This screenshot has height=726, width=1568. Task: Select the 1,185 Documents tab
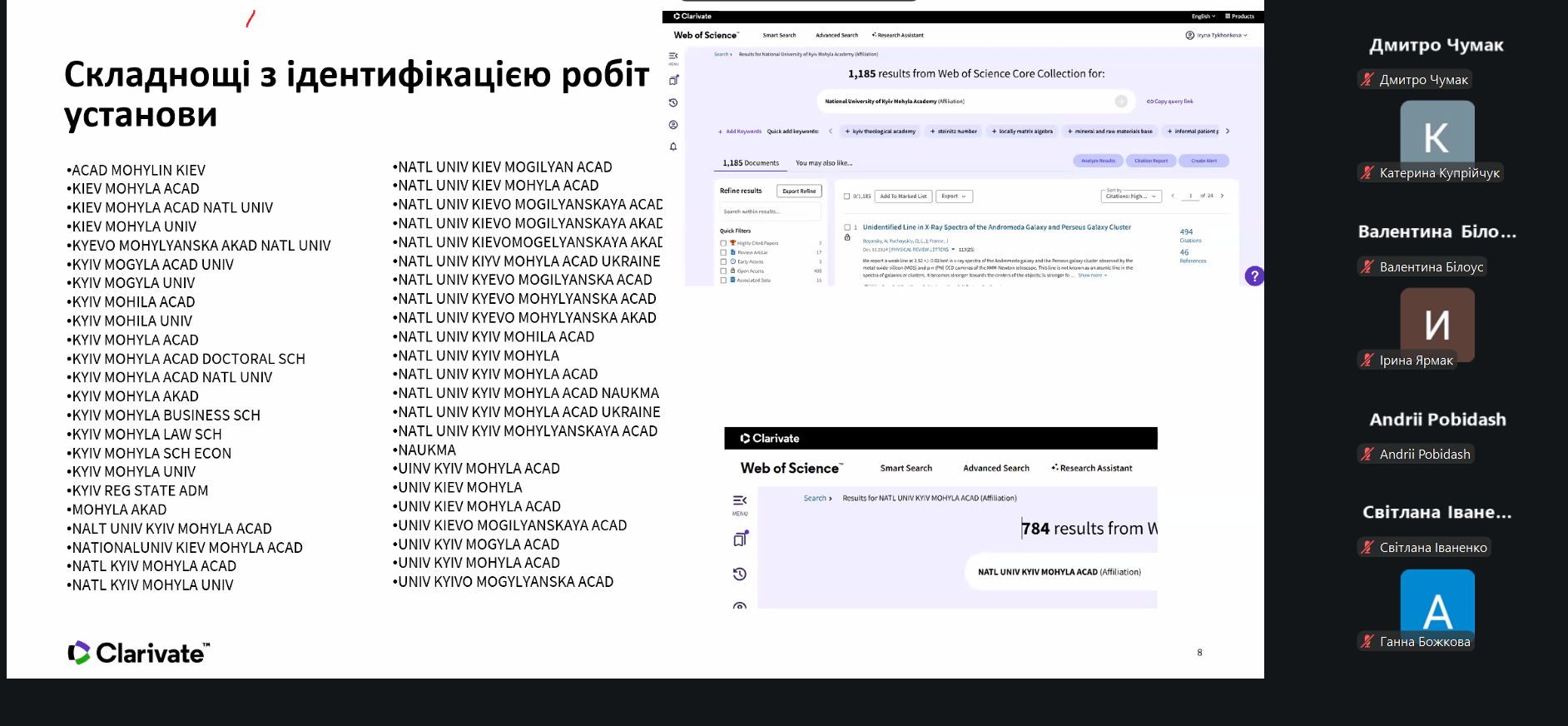pos(751,163)
